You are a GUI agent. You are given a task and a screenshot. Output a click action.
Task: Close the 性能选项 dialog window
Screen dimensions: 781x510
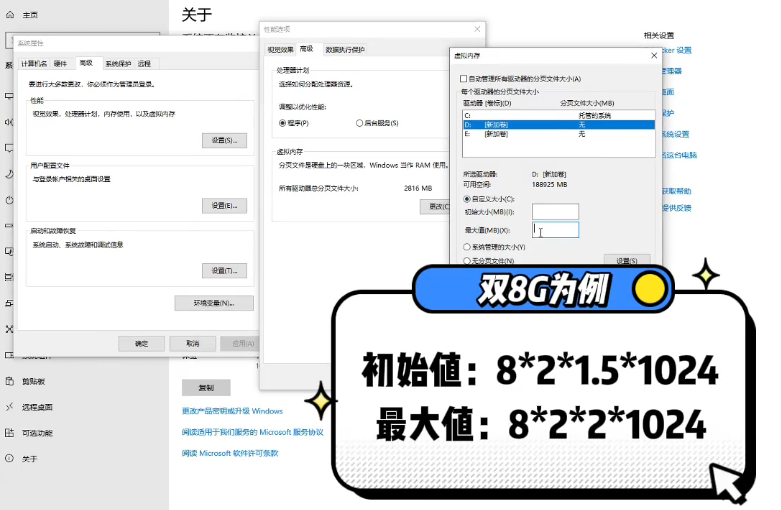477,30
